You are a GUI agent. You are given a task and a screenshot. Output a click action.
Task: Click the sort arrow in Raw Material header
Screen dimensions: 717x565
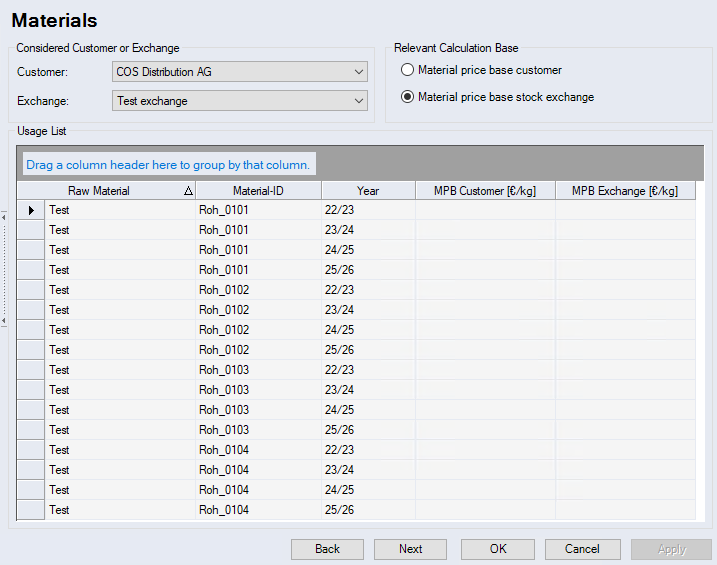[188, 191]
